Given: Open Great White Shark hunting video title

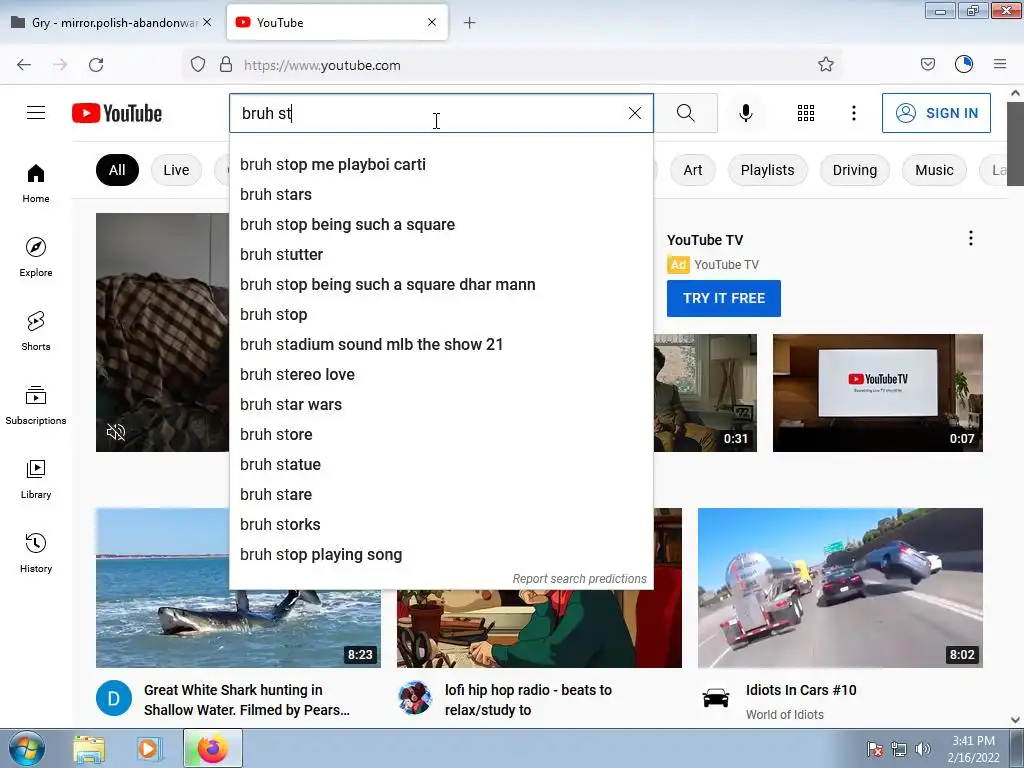Looking at the screenshot, I should [x=247, y=700].
